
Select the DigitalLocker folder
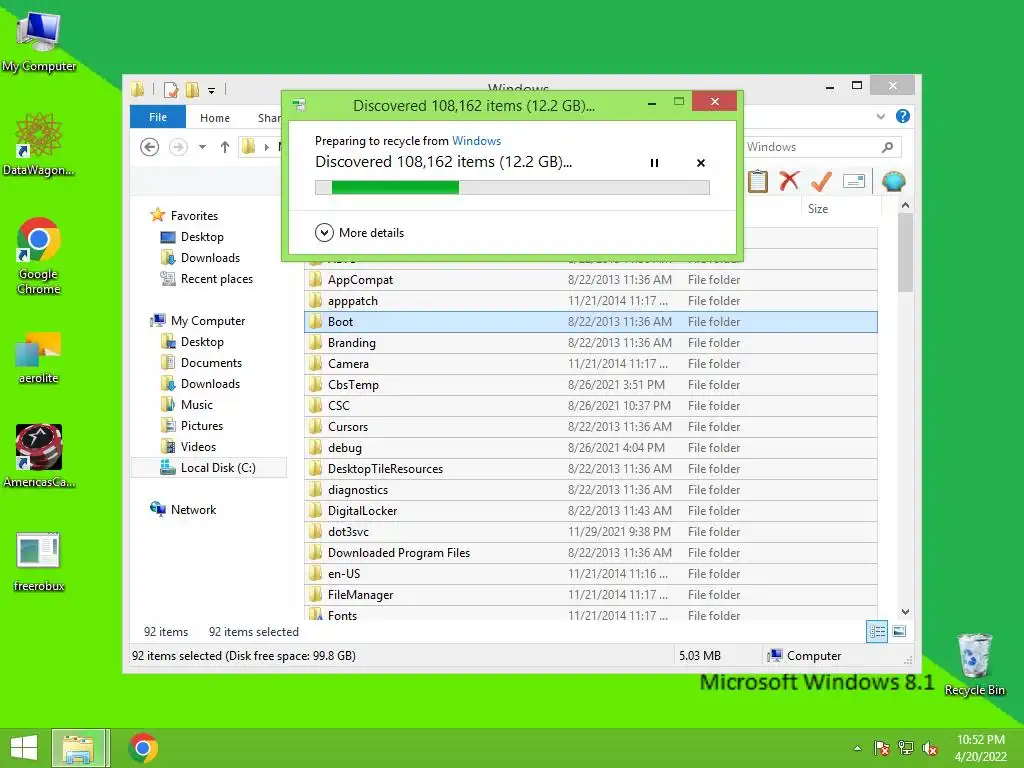click(590, 511)
